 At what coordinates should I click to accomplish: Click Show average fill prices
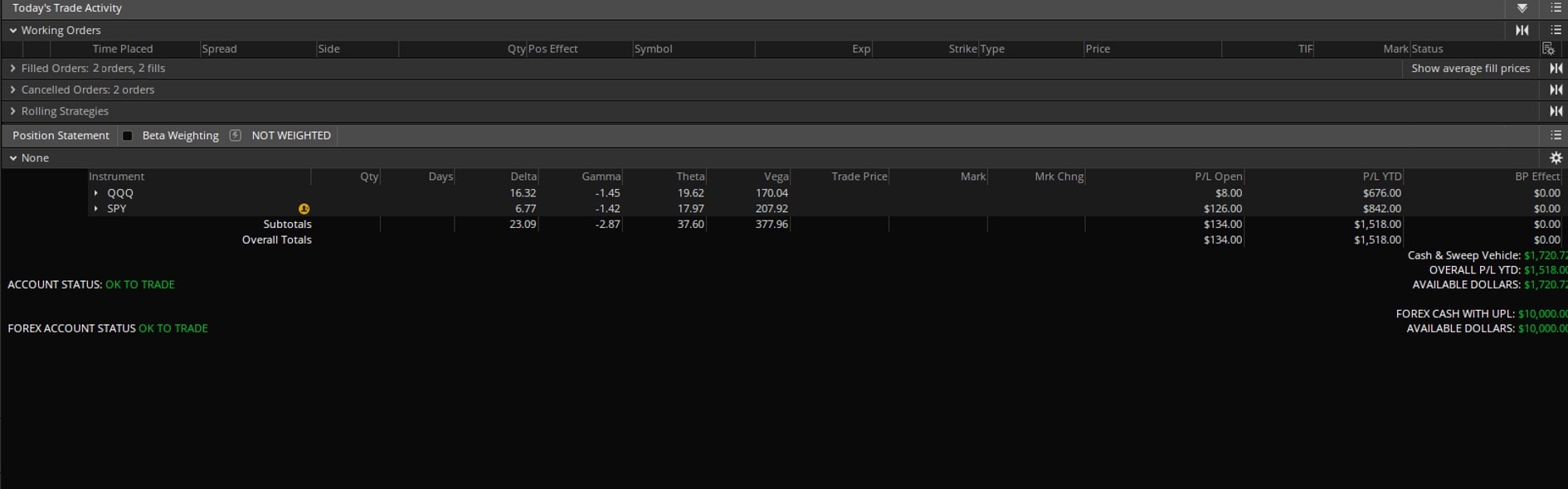point(1470,69)
